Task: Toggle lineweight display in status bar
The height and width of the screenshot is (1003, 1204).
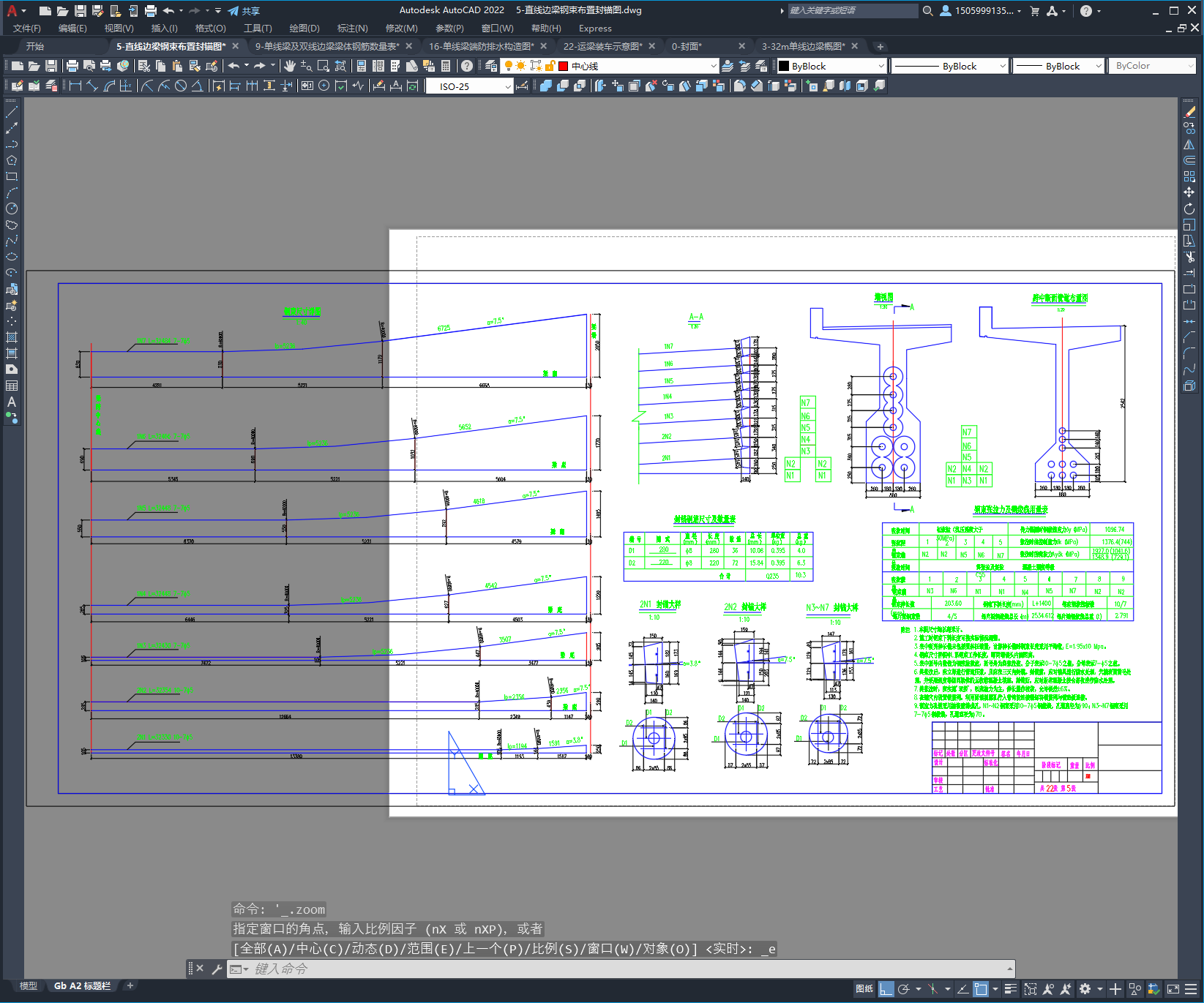Action: tap(1011, 989)
